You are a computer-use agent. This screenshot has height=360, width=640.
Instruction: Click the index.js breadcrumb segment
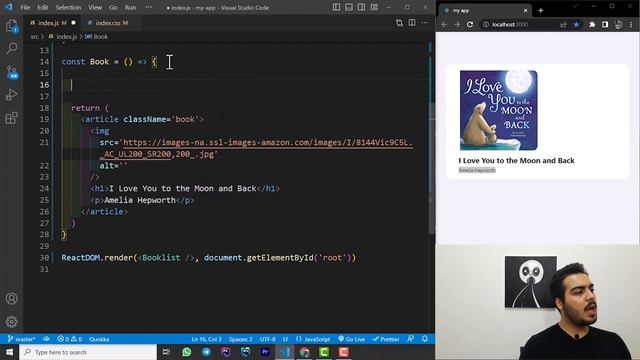(63, 37)
